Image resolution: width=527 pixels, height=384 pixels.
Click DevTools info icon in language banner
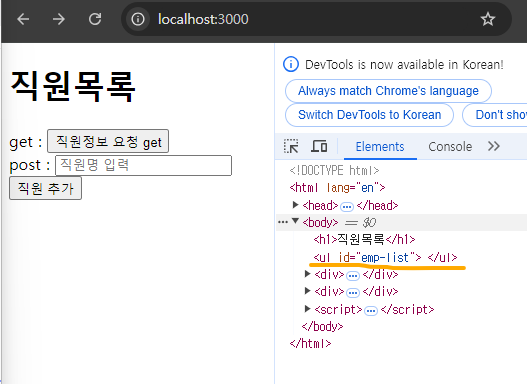tap(291, 64)
